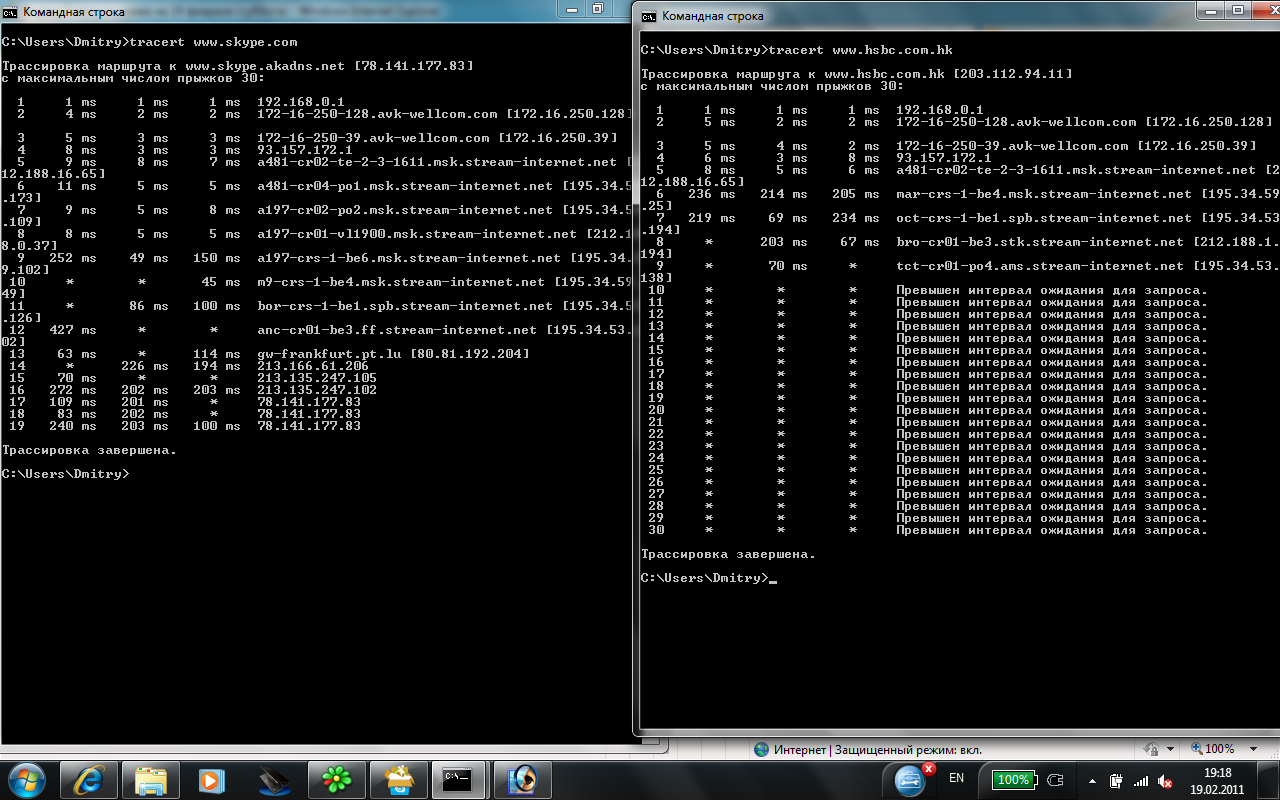Image resolution: width=1280 pixels, height=800 pixels.
Task: Switch to Command Prompt taskbar button
Action: [x=460, y=780]
